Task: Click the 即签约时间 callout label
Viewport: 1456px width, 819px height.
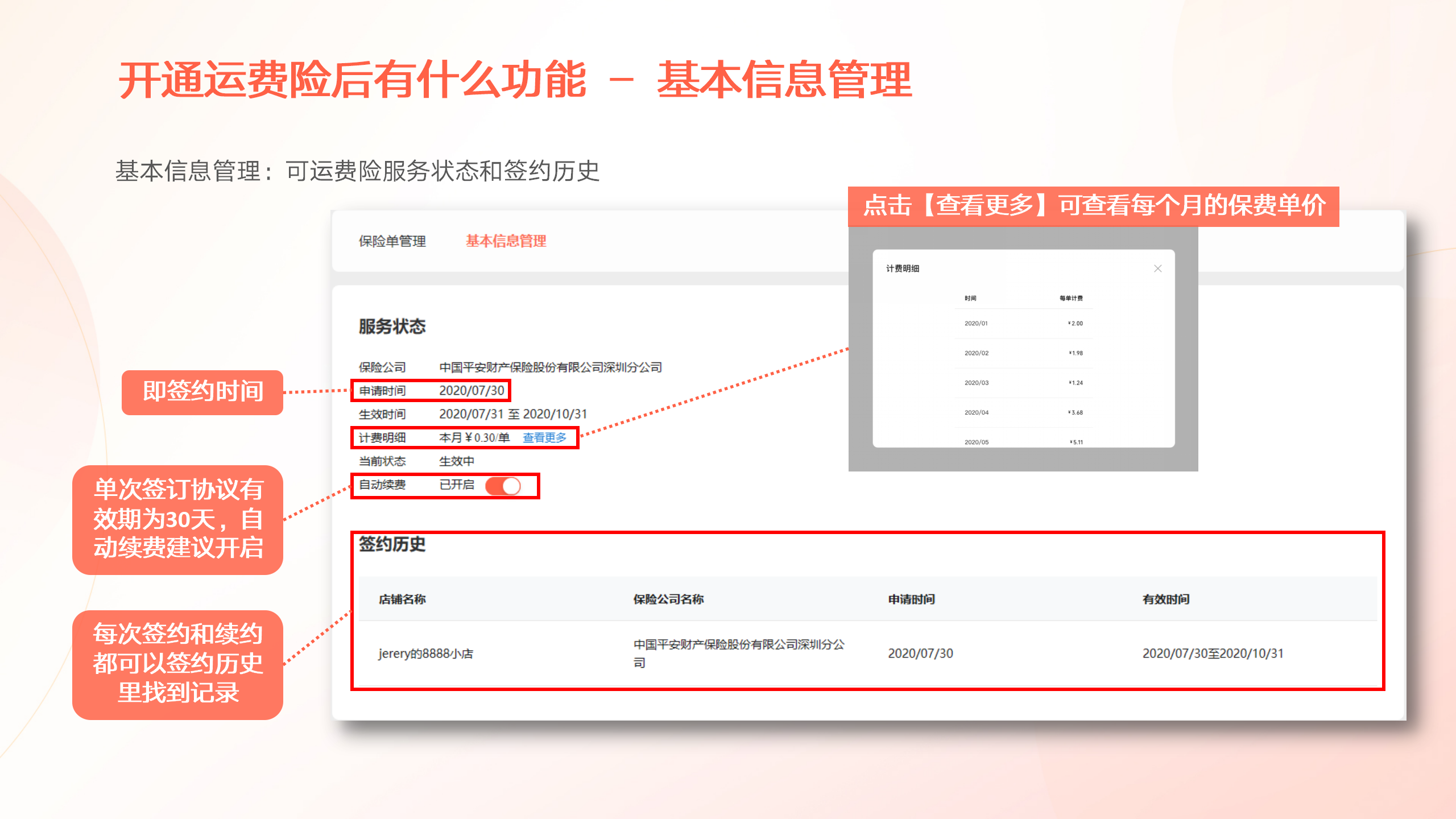Action: click(x=202, y=392)
